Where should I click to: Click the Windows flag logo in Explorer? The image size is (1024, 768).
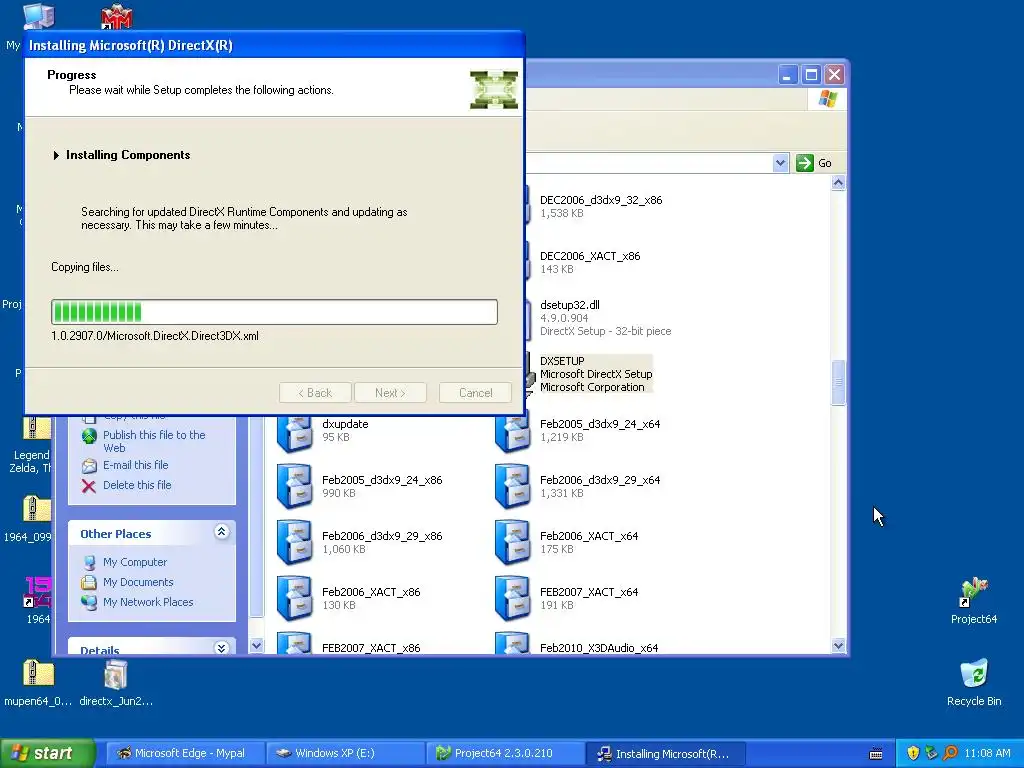(x=827, y=99)
